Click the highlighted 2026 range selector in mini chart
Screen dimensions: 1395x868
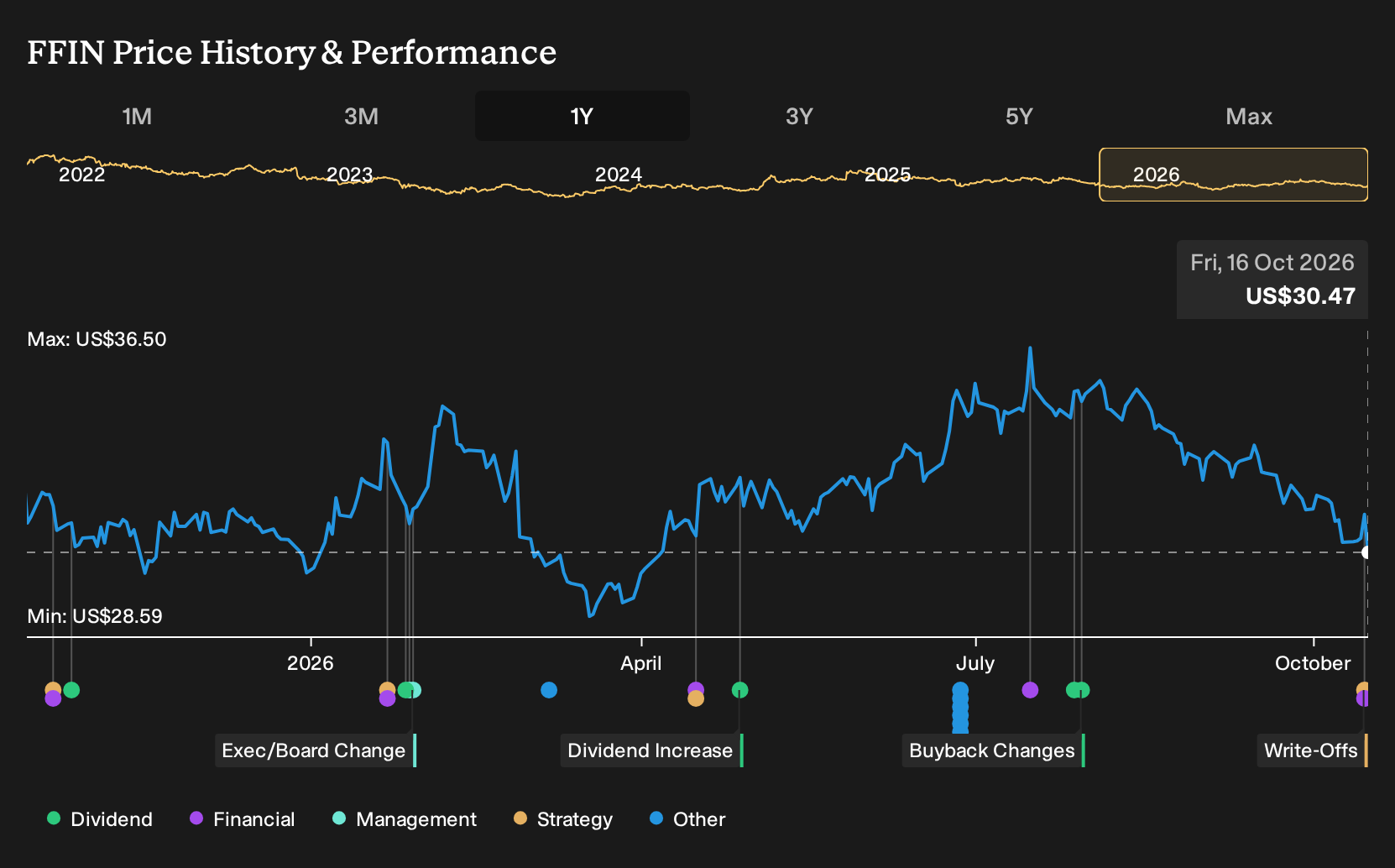click(x=1234, y=175)
